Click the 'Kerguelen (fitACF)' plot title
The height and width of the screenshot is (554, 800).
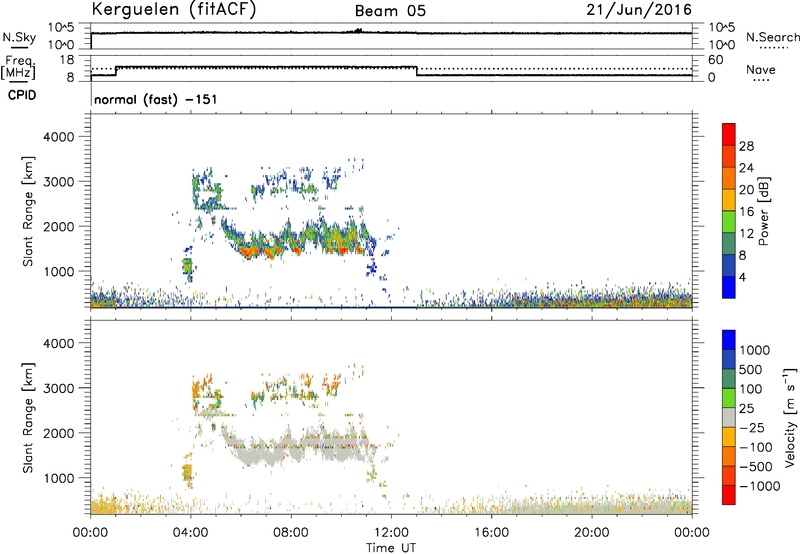pyautogui.click(x=173, y=10)
